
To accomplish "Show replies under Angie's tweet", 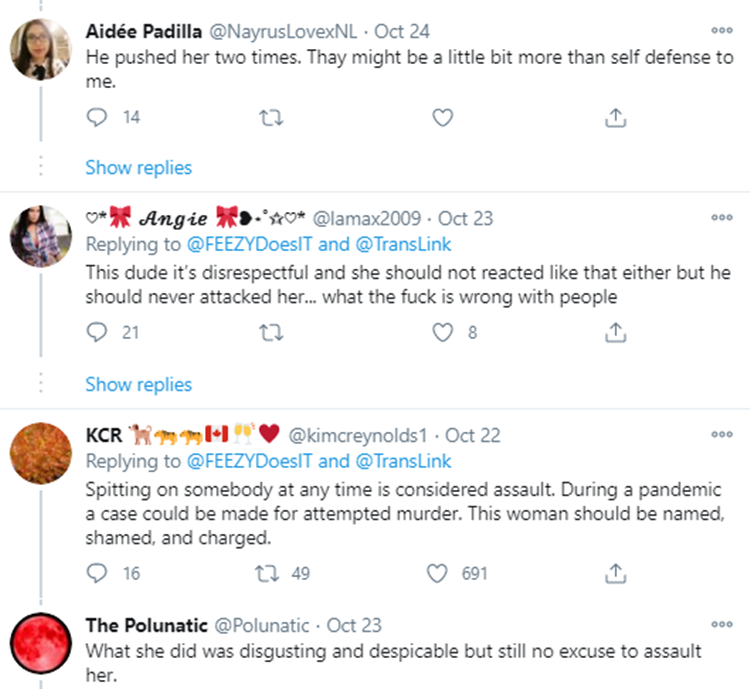I will coord(139,385).
